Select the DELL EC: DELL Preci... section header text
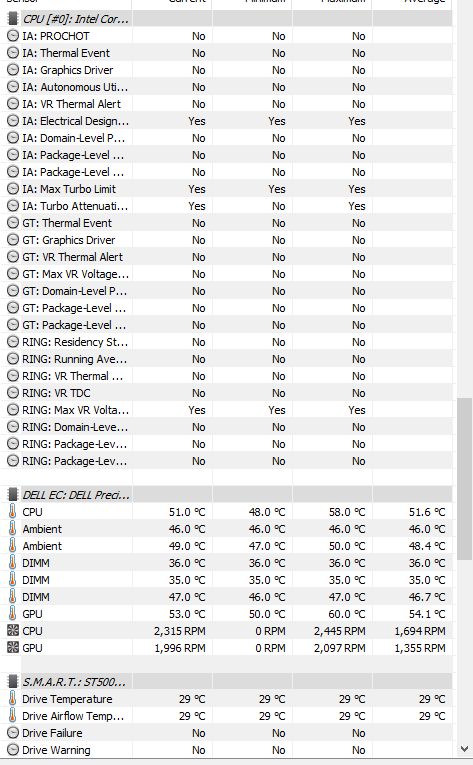473x765 pixels. (76, 495)
